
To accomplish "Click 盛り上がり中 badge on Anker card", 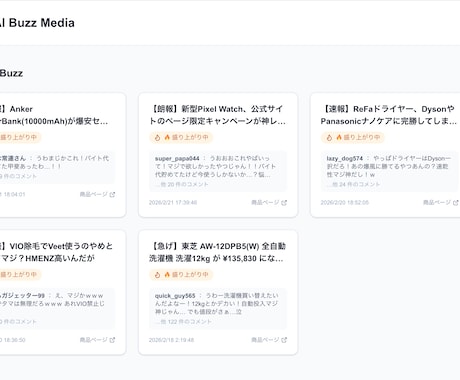I will point(20,137).
